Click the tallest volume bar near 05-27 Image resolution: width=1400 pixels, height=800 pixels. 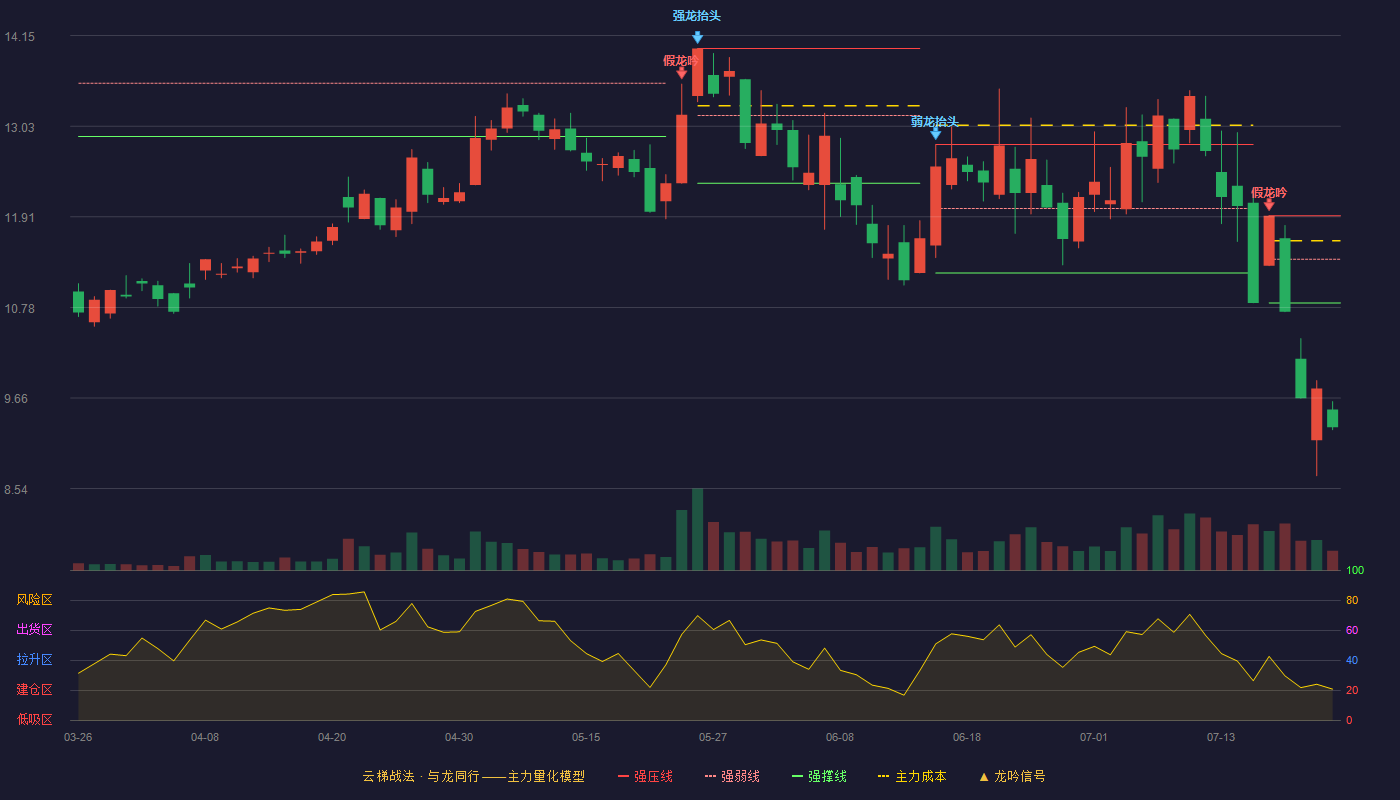(x=697, y=529)
